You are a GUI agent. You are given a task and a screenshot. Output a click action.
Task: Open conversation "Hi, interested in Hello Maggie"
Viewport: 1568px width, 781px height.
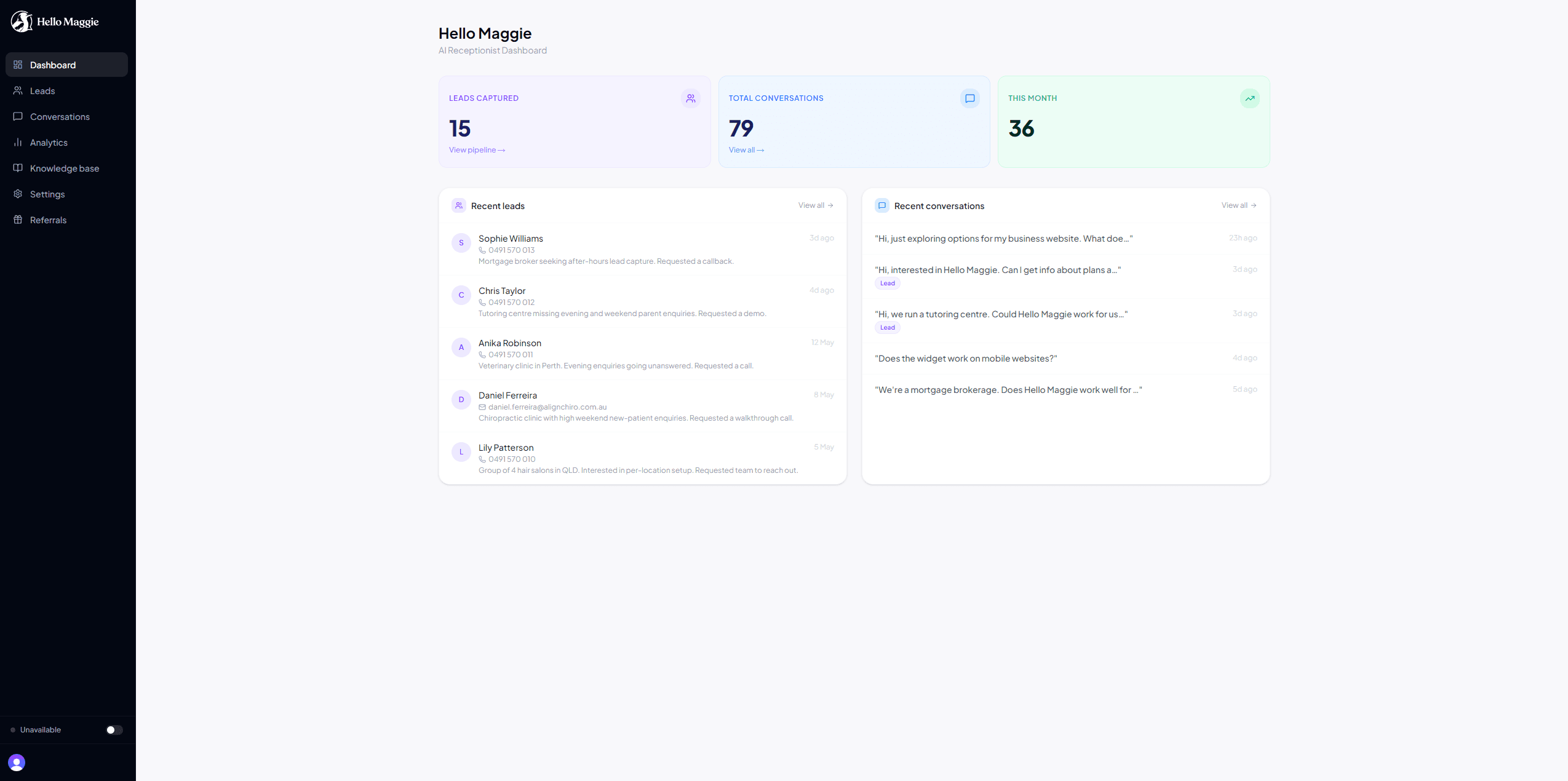(x=1066, y=276)
